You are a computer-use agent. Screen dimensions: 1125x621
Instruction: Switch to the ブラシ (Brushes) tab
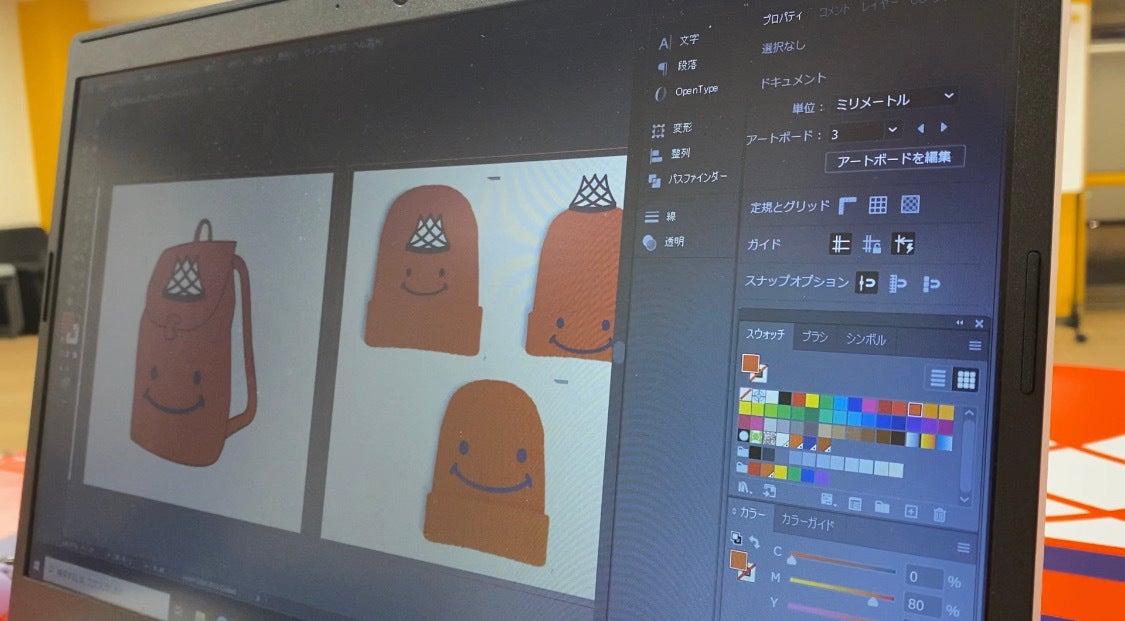pos(815,338)
